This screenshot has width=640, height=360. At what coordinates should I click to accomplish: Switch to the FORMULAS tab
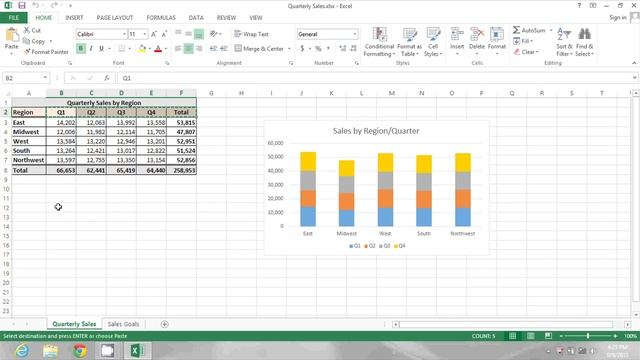161,18
